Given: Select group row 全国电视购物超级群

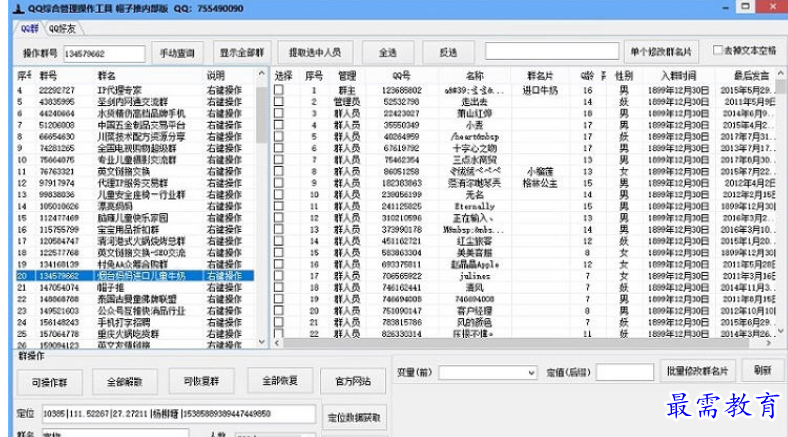Looking at the screenshot, I should 135,148.
